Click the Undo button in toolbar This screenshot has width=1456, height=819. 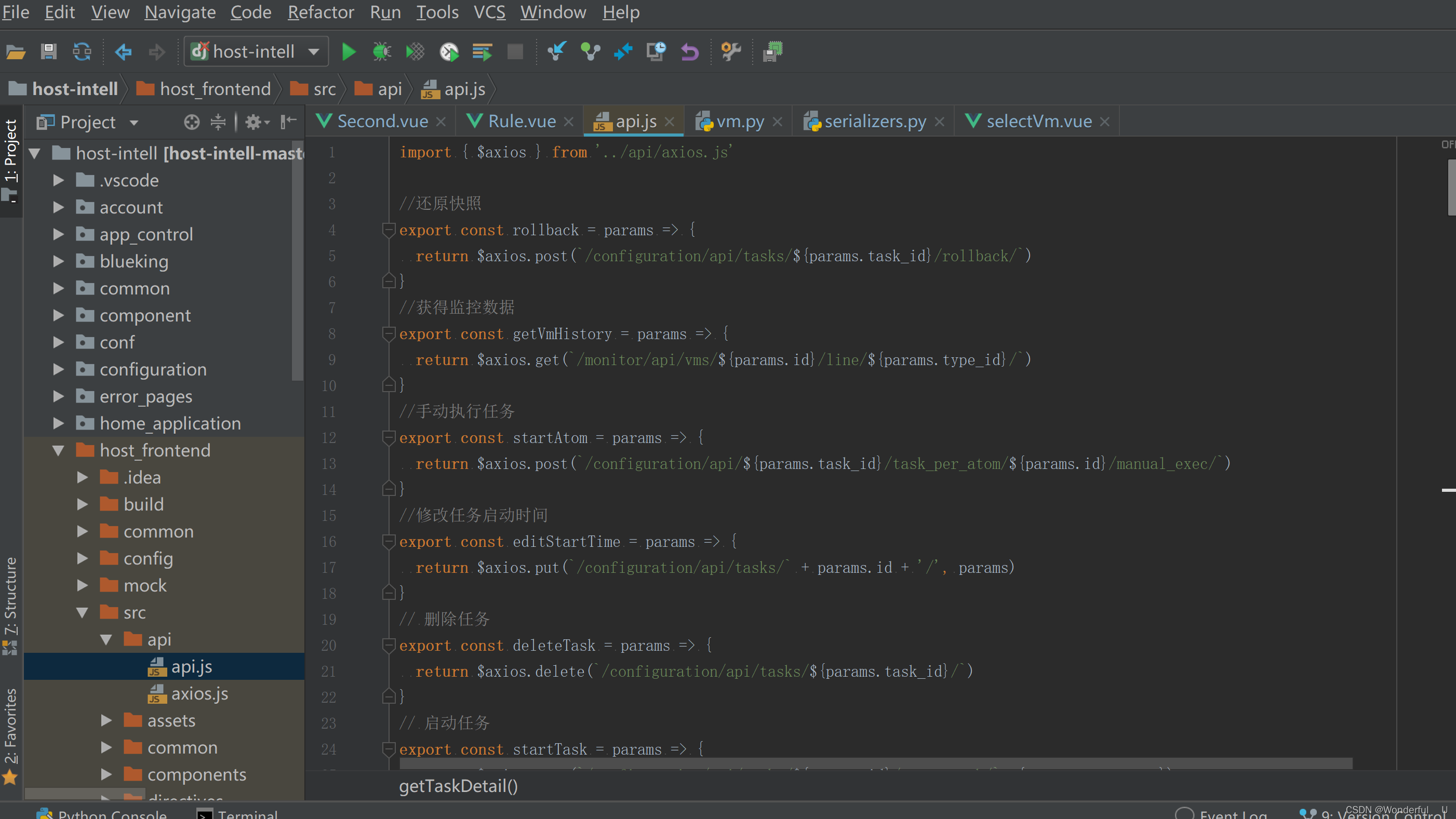coord(691,51)
